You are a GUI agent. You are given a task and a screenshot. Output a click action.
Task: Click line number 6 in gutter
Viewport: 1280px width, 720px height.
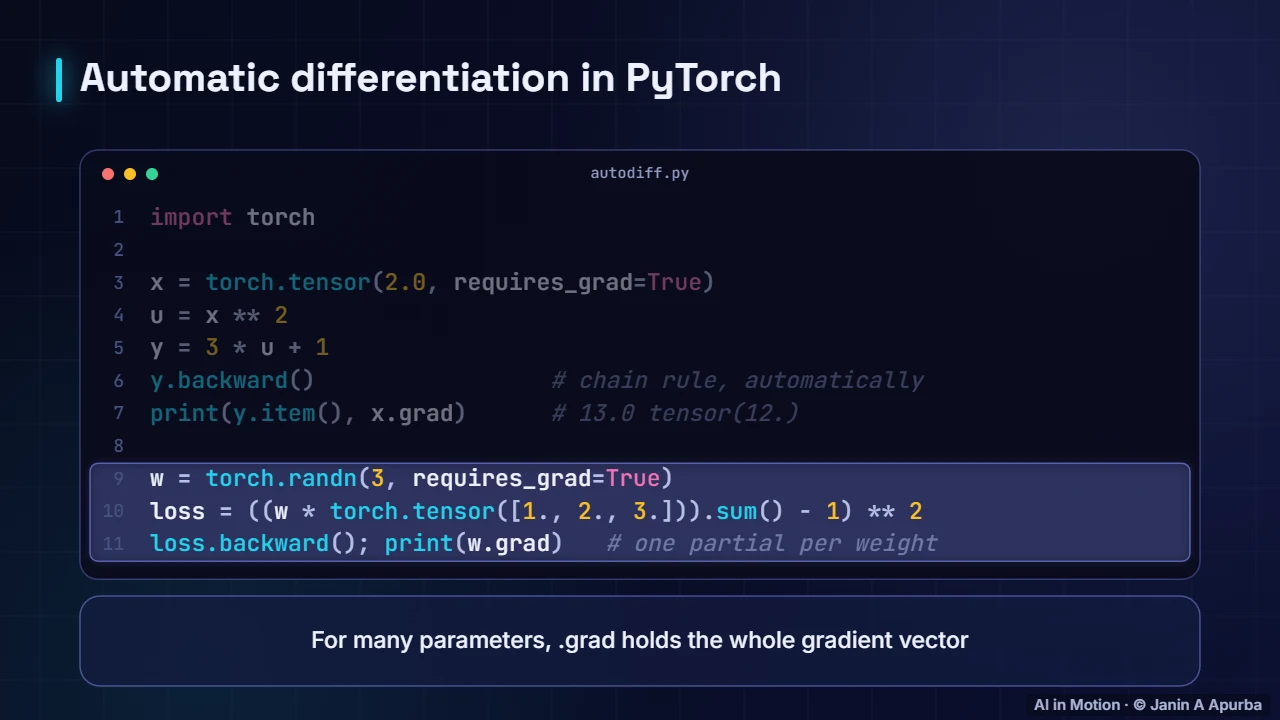[x=118, y=380]
